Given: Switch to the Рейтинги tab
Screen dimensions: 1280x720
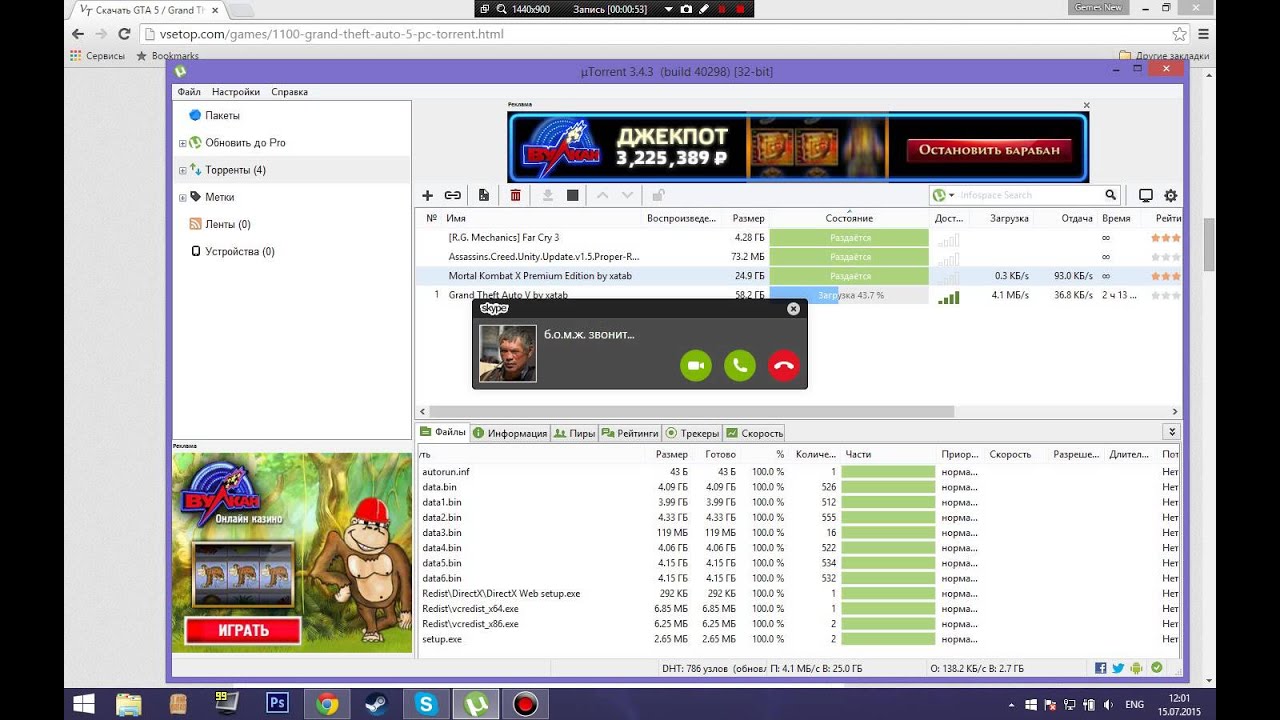Looking at the screenshot, I should pos(630,433).
